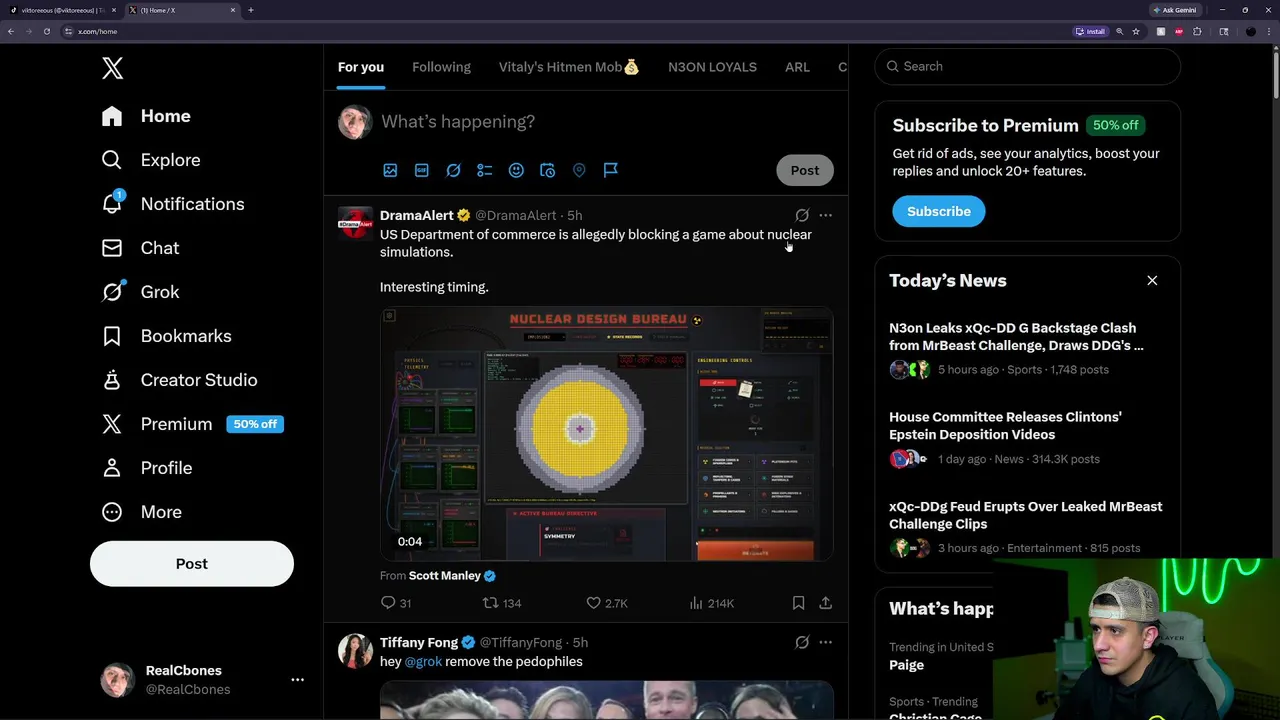Open the More menu in sidebar
Screen dimensions: 1280x720
pyautogui.click(x=141, y=512)
